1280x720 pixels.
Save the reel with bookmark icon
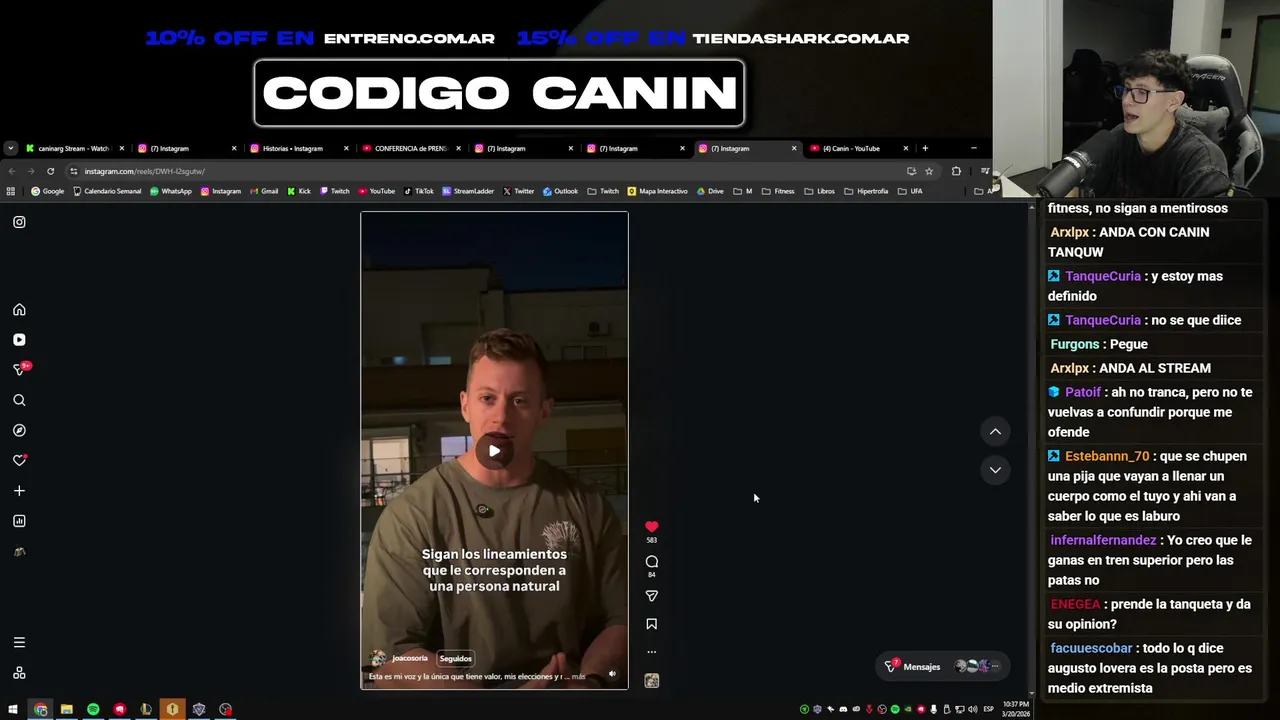pos(651,624)
